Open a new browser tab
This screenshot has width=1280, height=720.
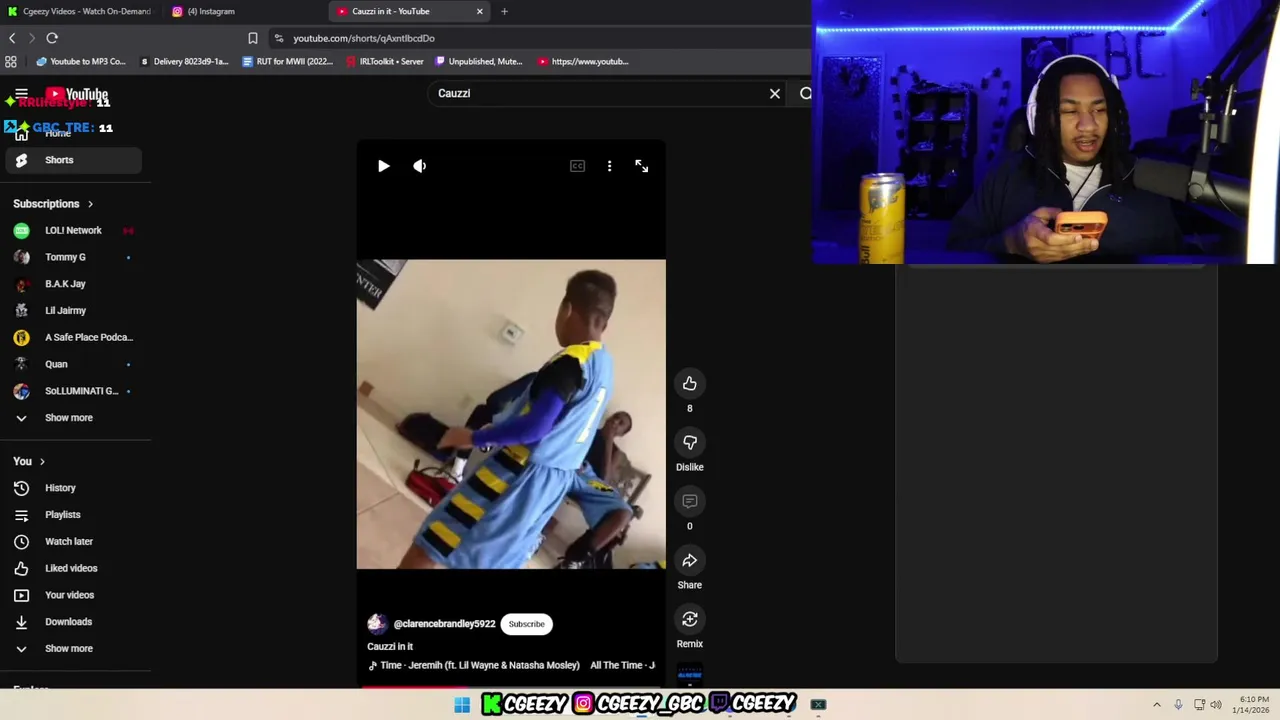504,11
